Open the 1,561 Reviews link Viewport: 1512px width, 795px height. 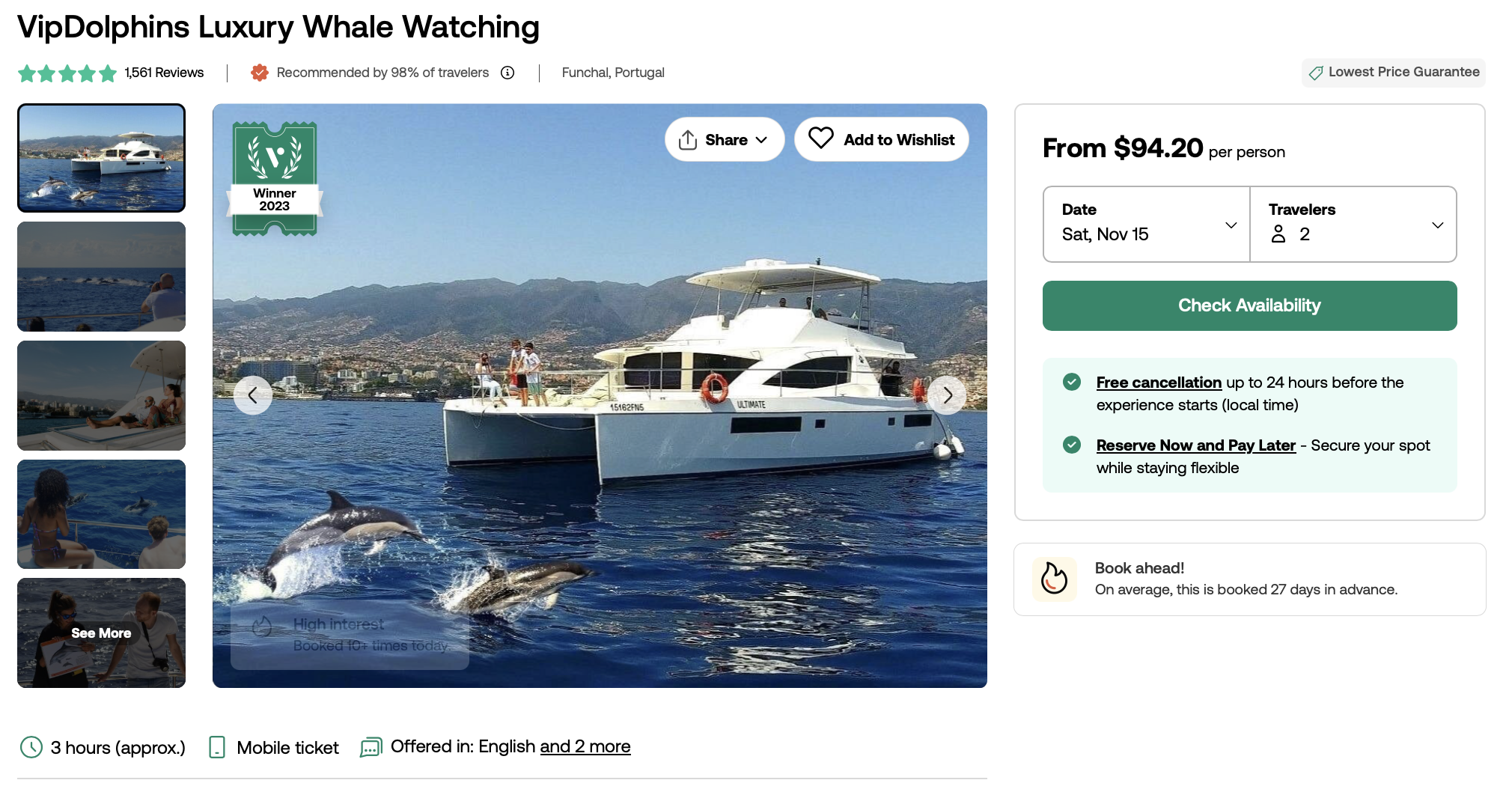pyautogui.click(x=164, y=73)
